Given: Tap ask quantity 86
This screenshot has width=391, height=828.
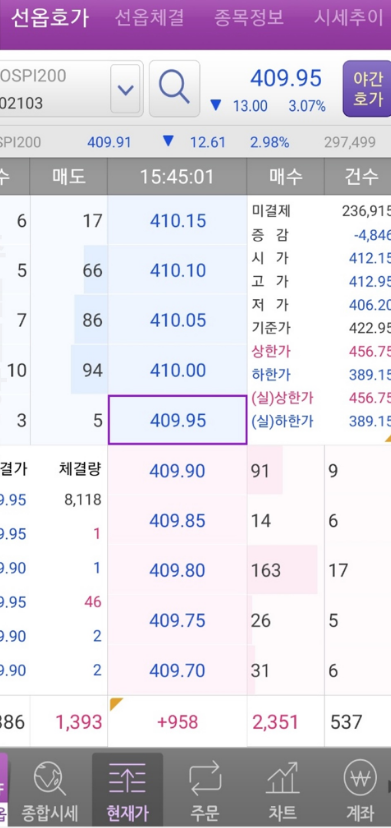Looking at the screenshot, I should coord(92,320).
